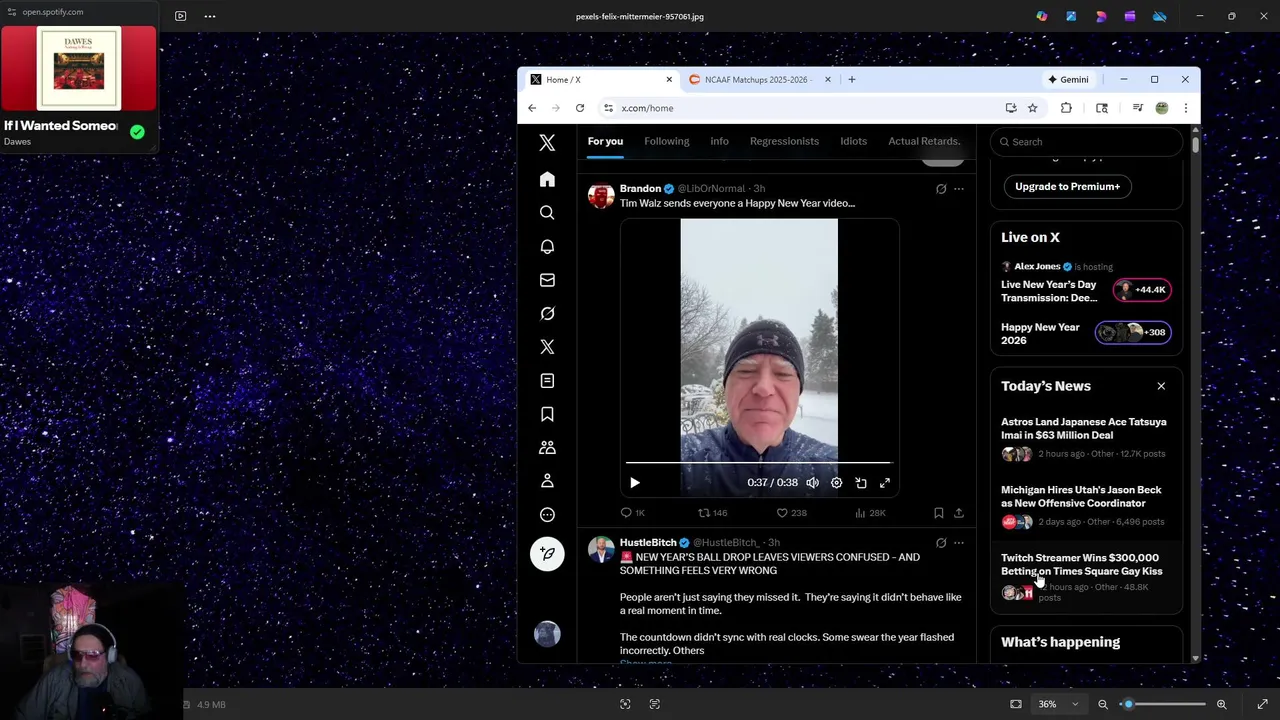Click the x.com address bar
Screen dimensions: 1280x720
coord(805,108)
